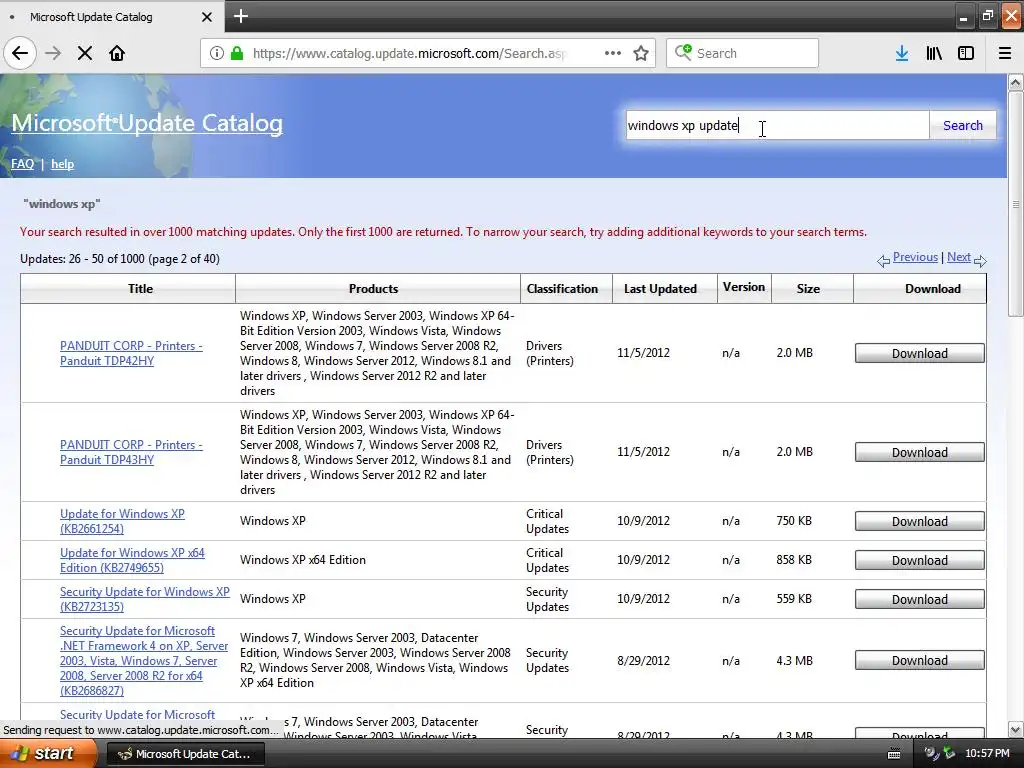Download the Panduit TDP43HY driver
The image size is (1024, 768).
tap(920, 452)
